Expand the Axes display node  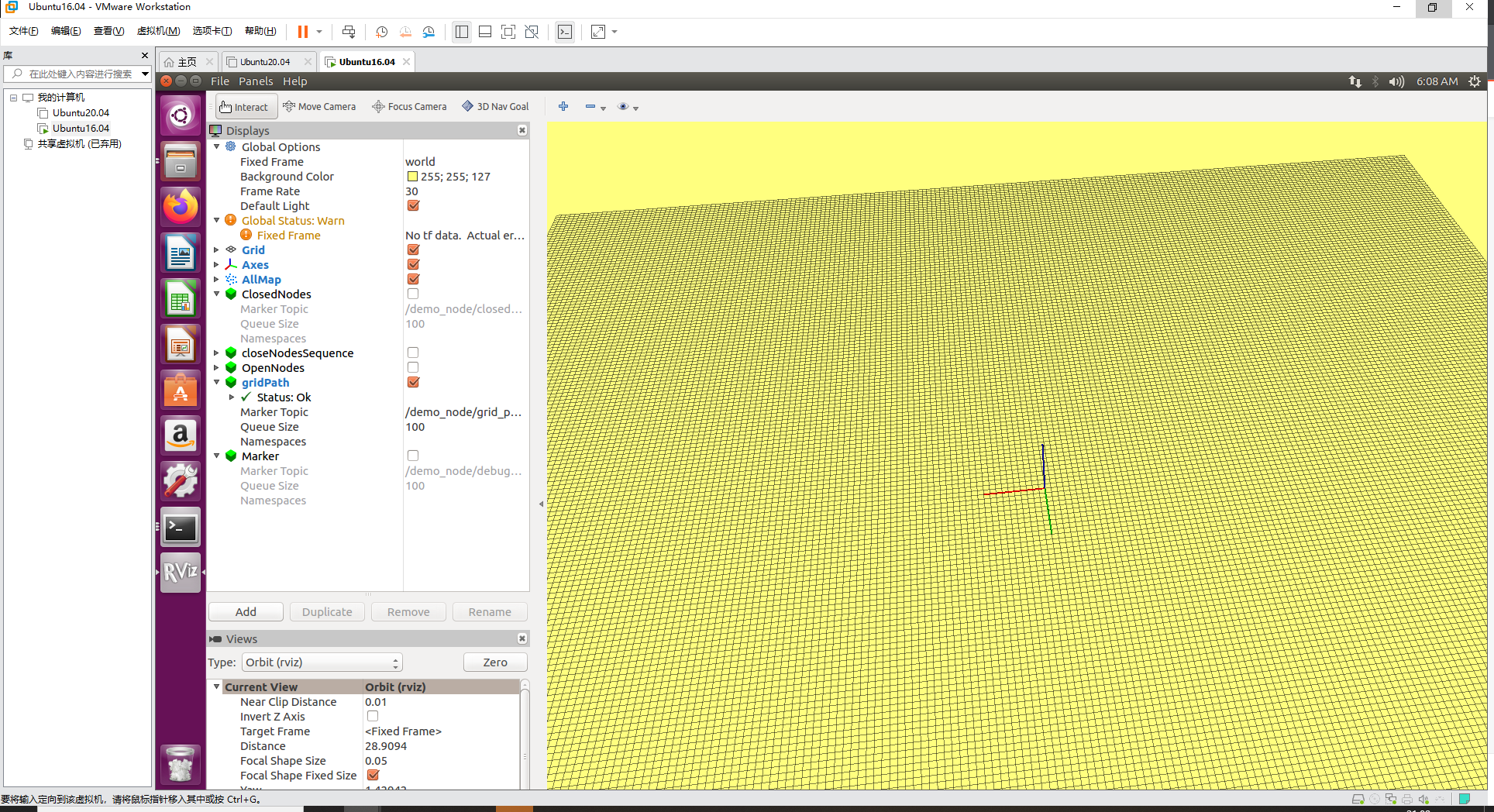point(217,264)
